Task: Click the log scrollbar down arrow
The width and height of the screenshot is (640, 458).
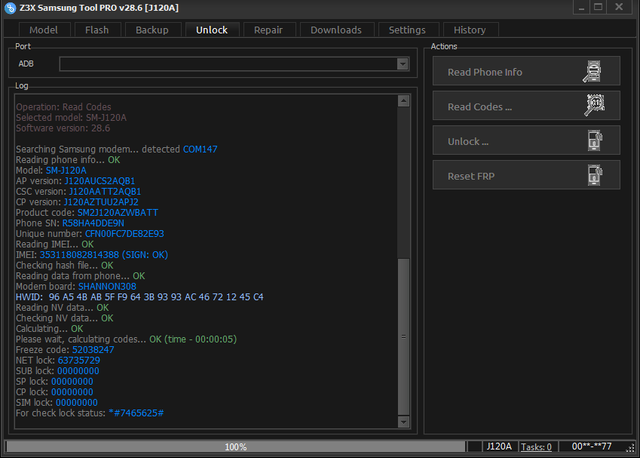Action: (x=404, y=422)
